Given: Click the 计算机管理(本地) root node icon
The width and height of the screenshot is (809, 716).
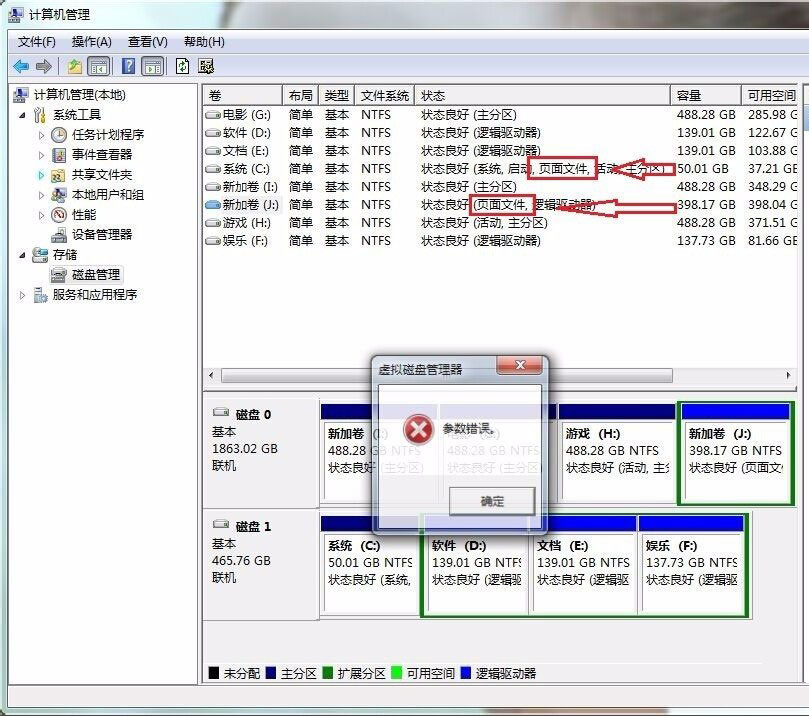Looking at the screenshot, I should click(x=21, y=95).
